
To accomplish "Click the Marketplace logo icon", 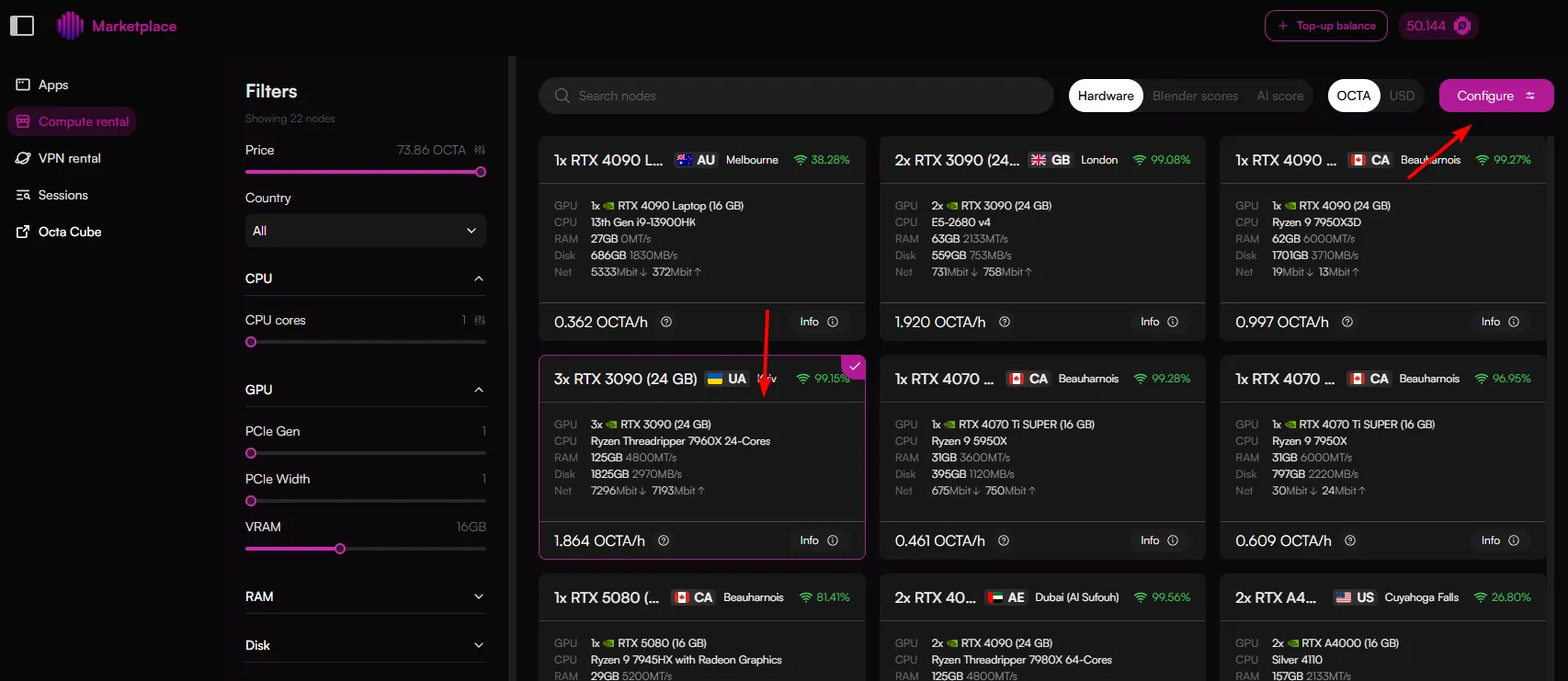I will pyautogui.click(x=70, y=26).
